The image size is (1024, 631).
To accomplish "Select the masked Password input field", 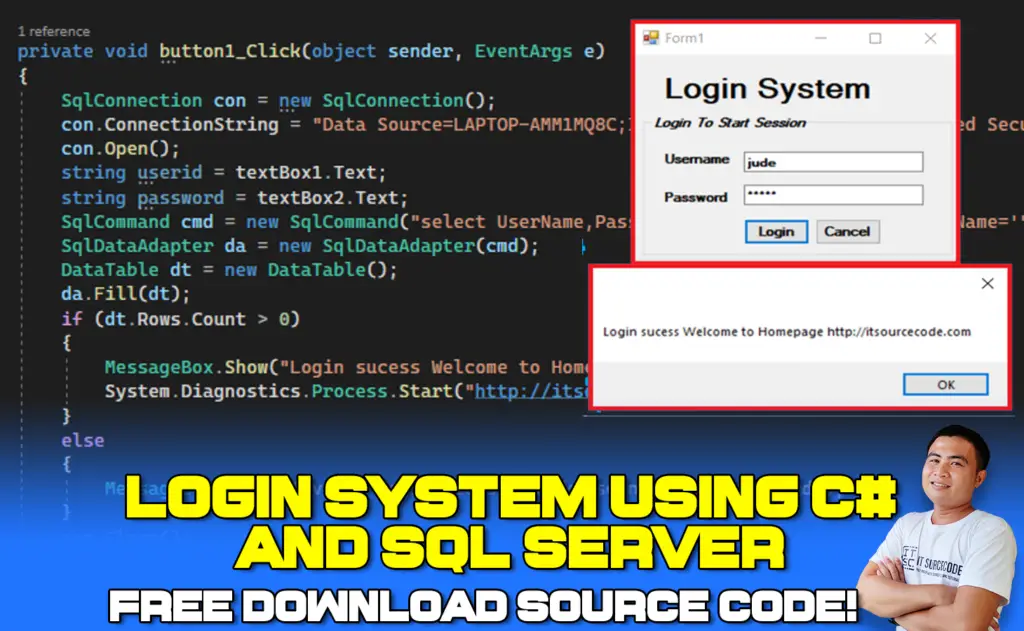I will point(832,195).
